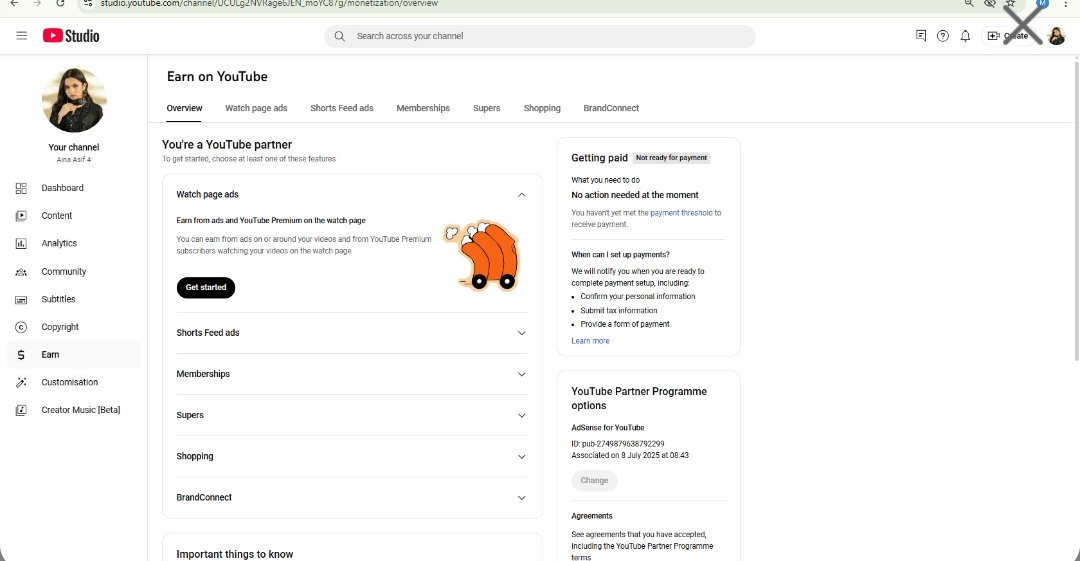Click the YouTube Studio logo
The image size is (1080, 561).
click(71, 36)
